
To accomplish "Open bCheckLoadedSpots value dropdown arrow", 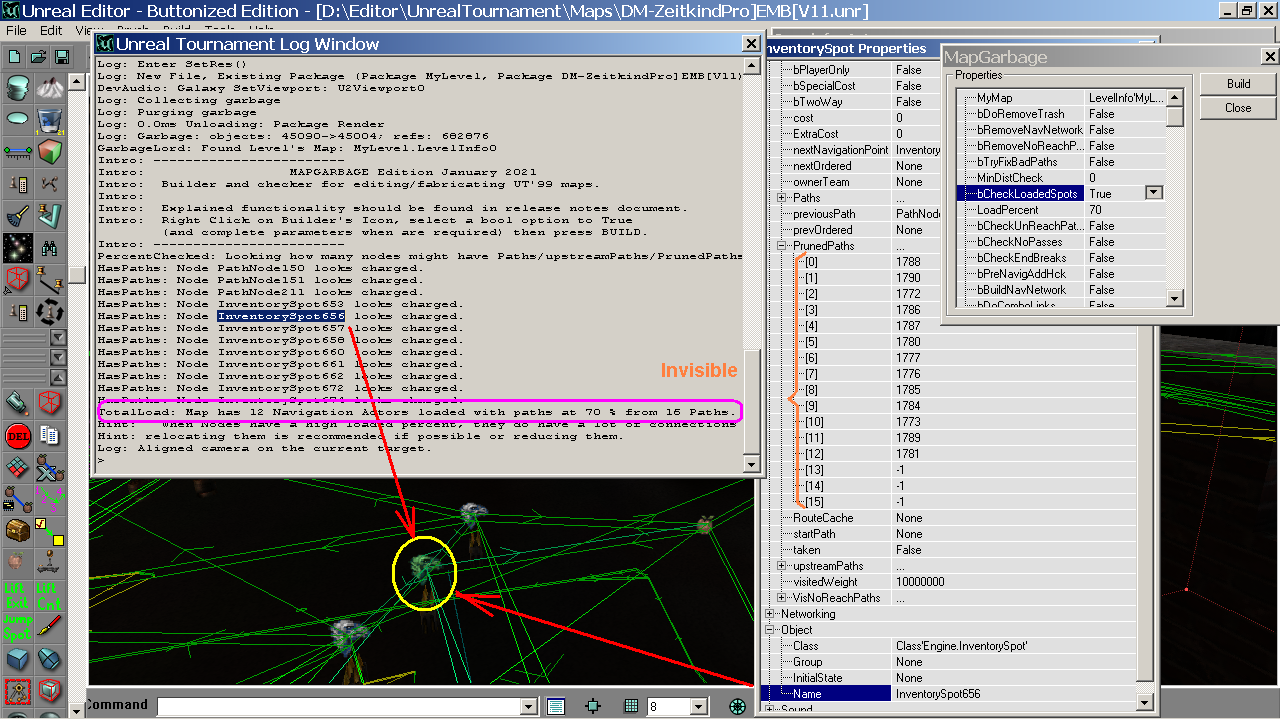I will tap(1153, 194).
